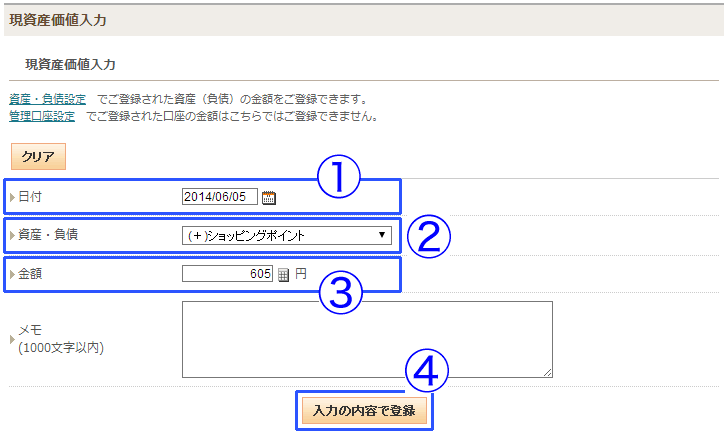The width and height of the screenshot is (725, 435).
Task: Click the triangle marker beside 日付 label
Action: point(12,197)
